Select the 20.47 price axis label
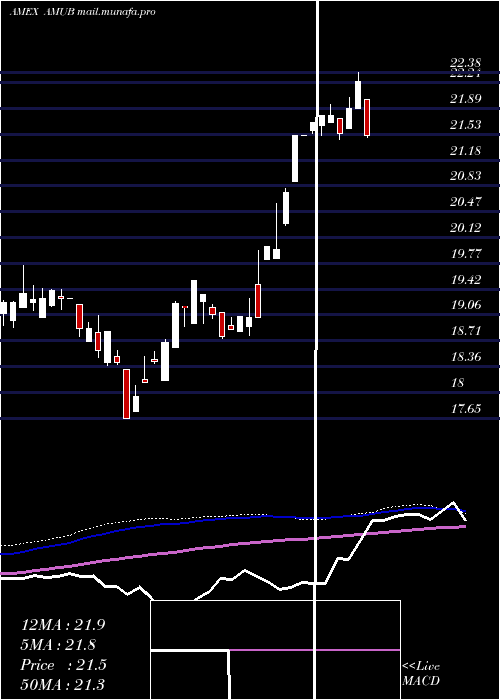This screenshot has height=700, width=500. tap(465, 202)
